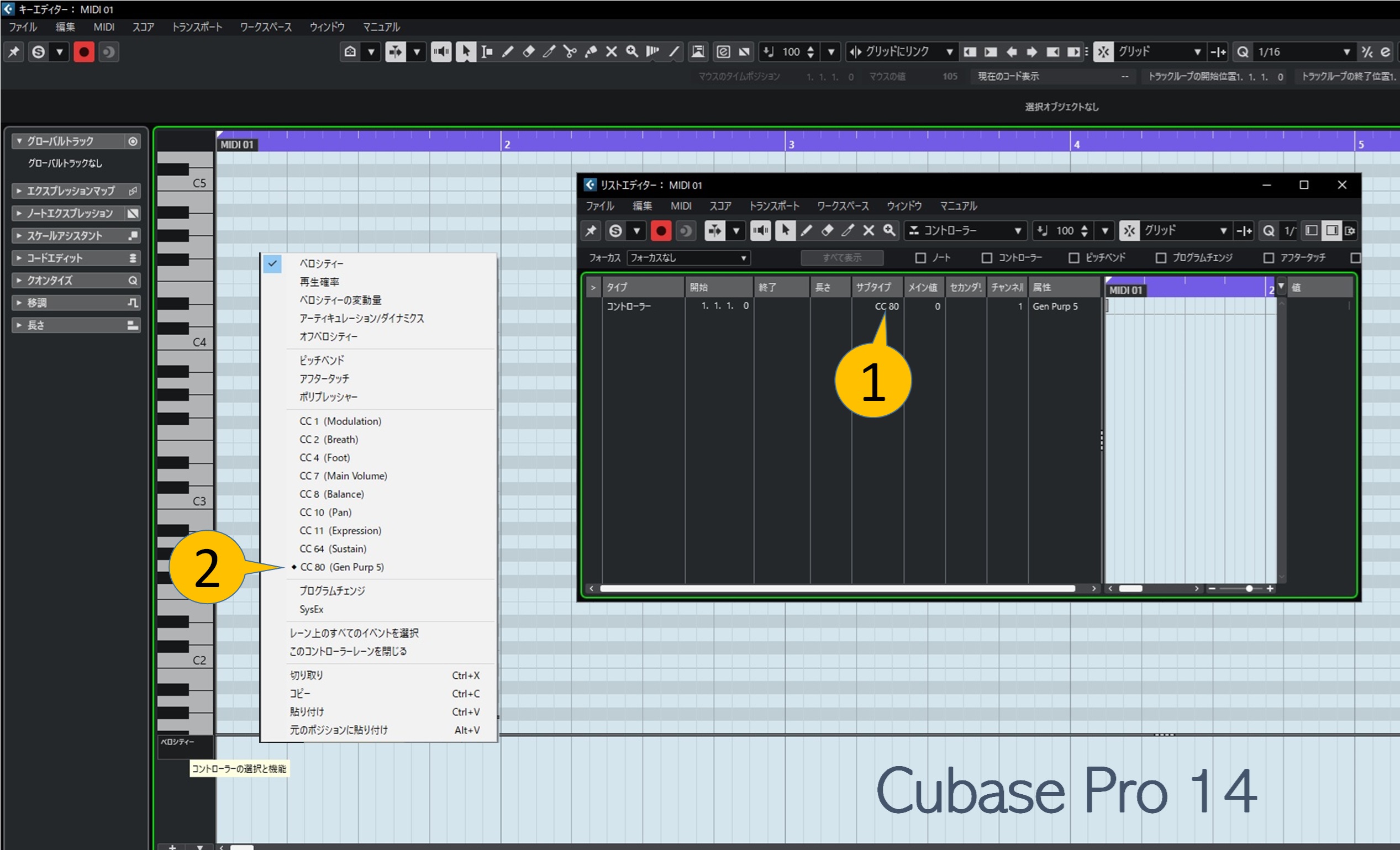
Task: Click the List Editor event list horizontal scrollbar
Action: [x=837, y=589]
